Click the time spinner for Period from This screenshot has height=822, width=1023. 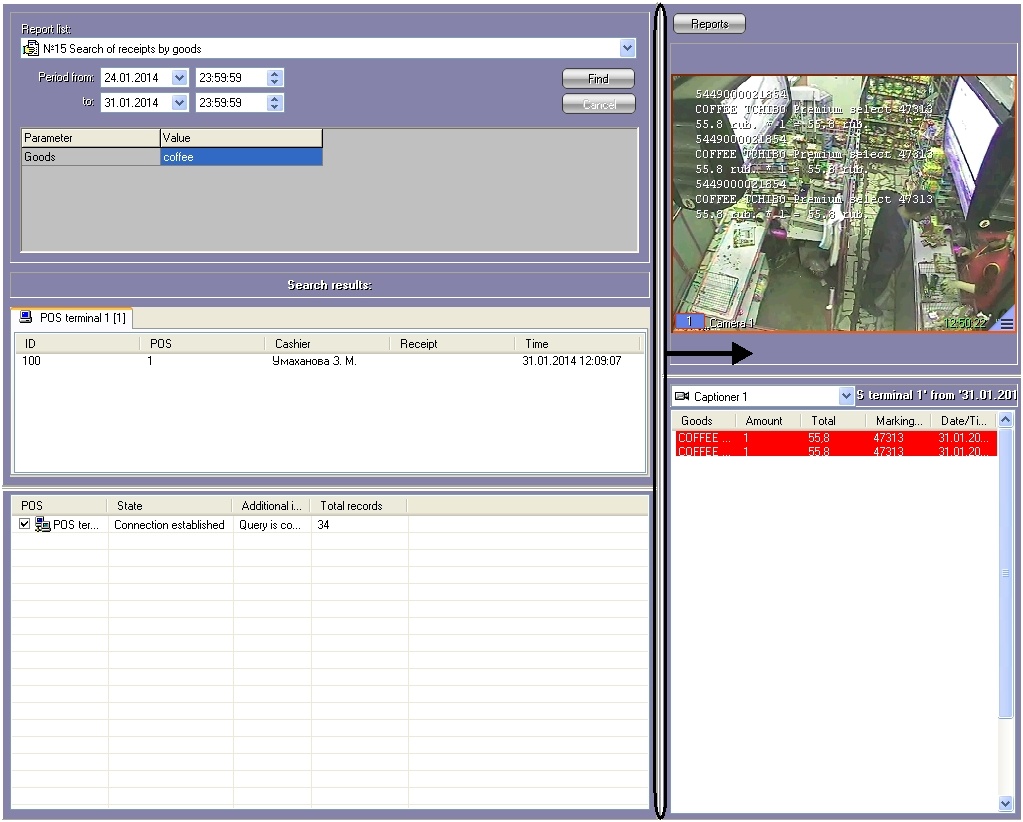[x=275, y=77]
